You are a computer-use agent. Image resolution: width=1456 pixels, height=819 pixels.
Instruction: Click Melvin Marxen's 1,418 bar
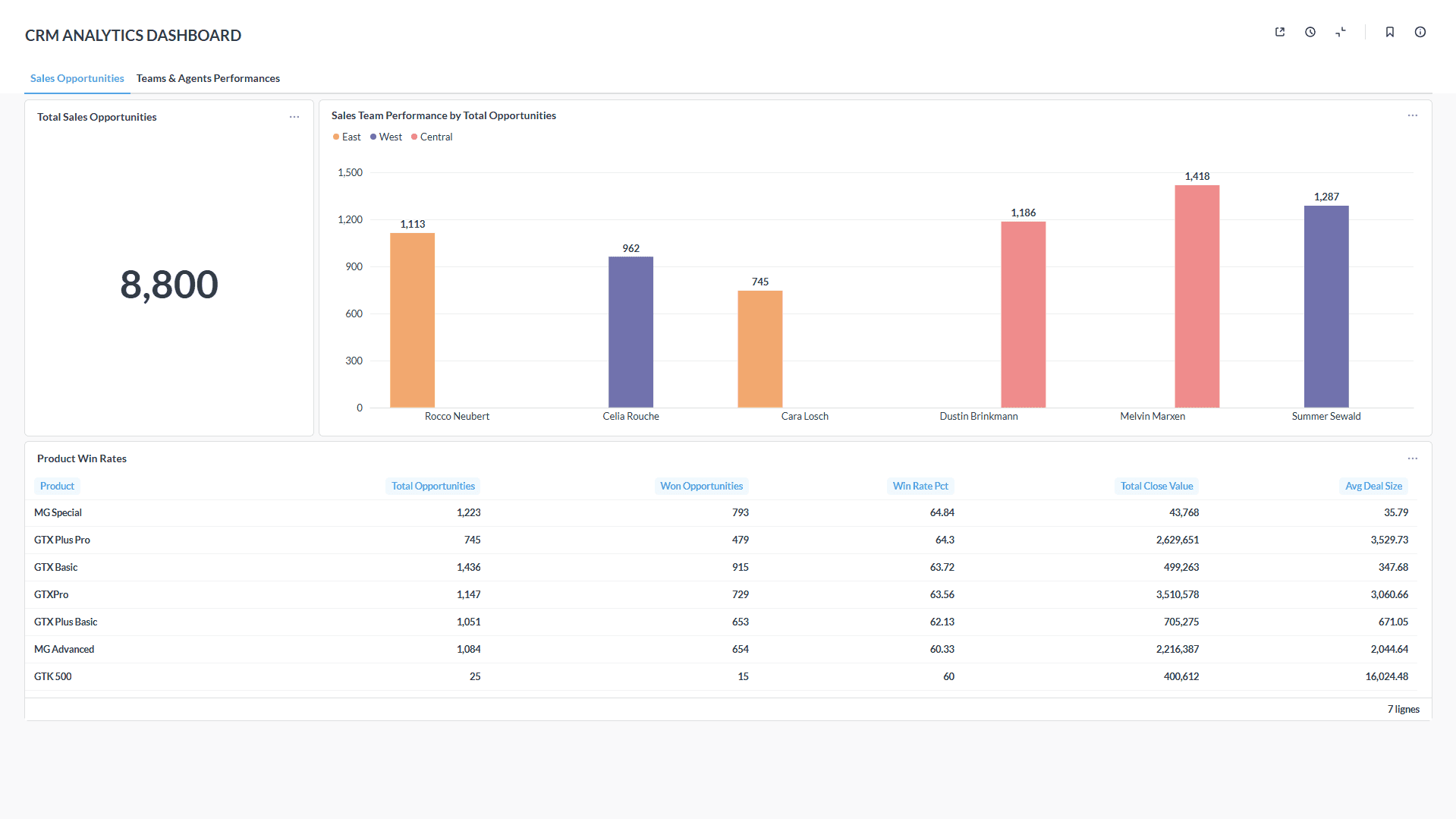click(x=1197, y=296)
